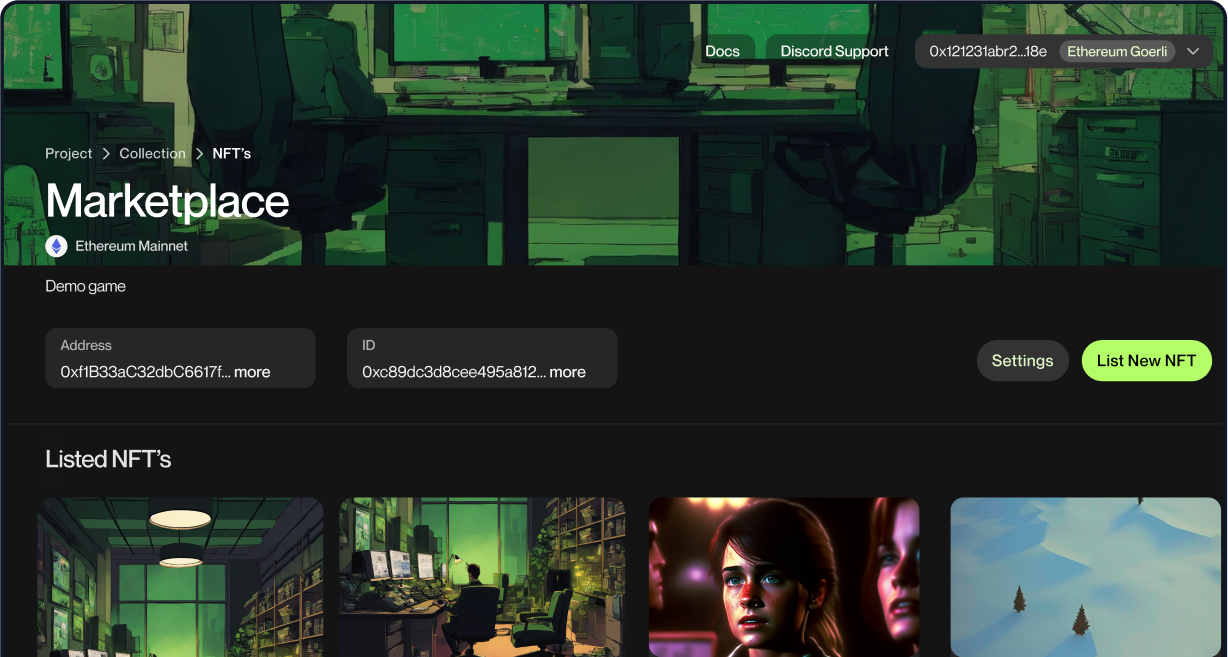
Task: Navigate to Collection via the breadcrumb
Action: coord(152,153)
